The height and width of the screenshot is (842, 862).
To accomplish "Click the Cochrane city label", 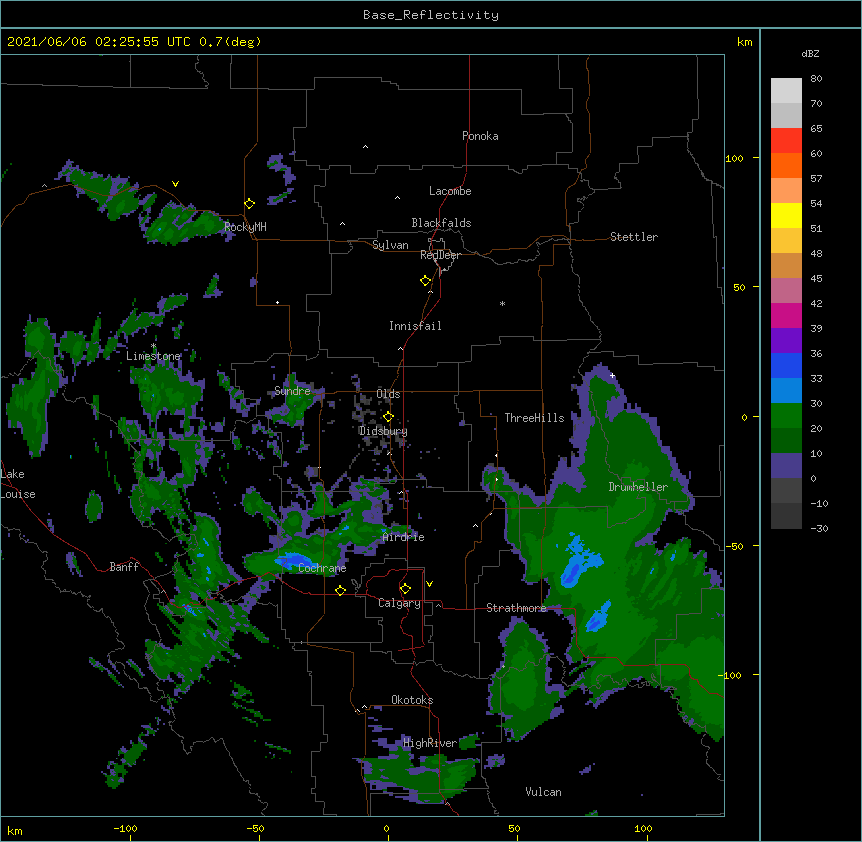I will pos(322,568).
